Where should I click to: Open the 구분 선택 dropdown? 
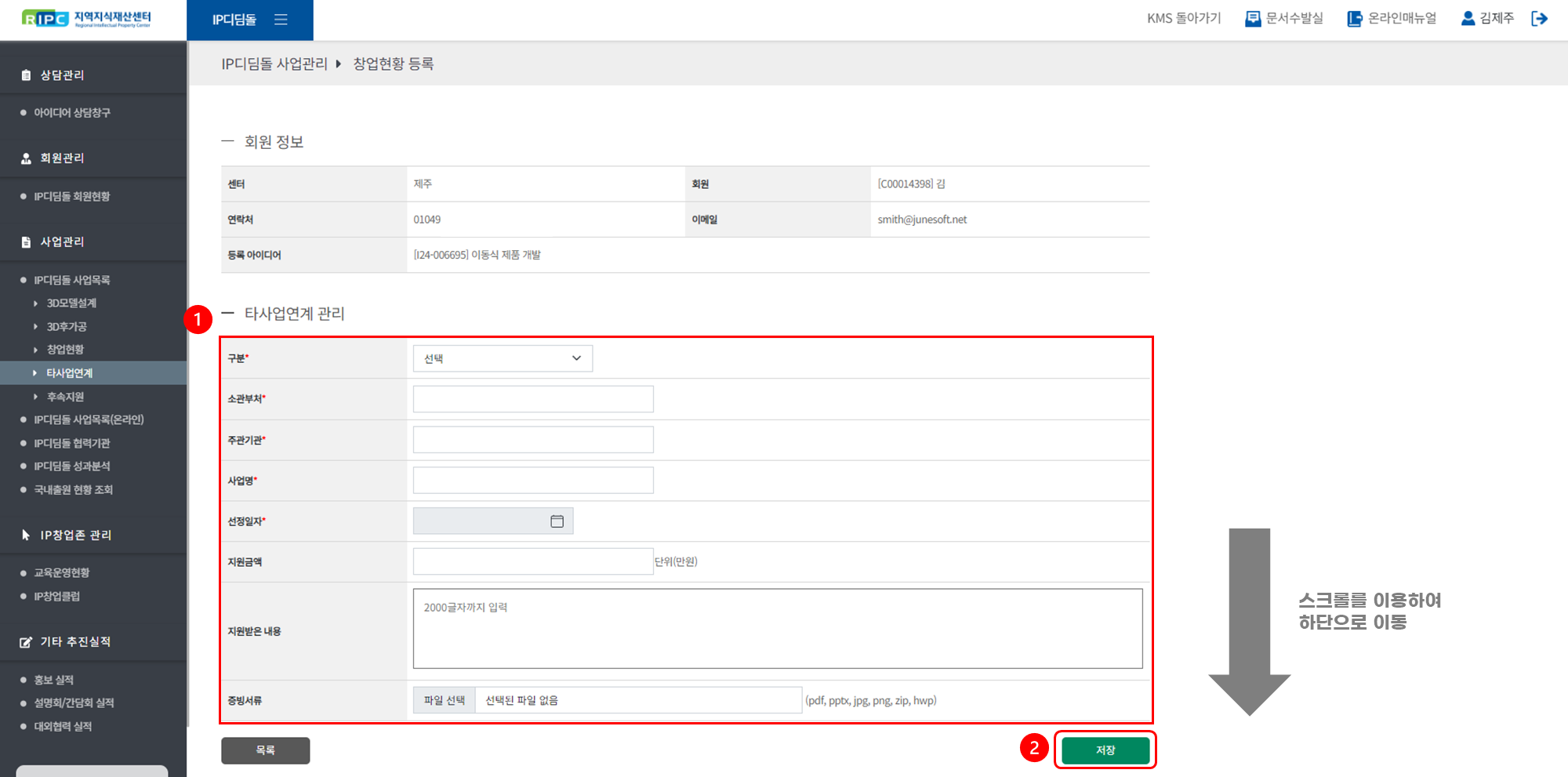tap(503, 358)
